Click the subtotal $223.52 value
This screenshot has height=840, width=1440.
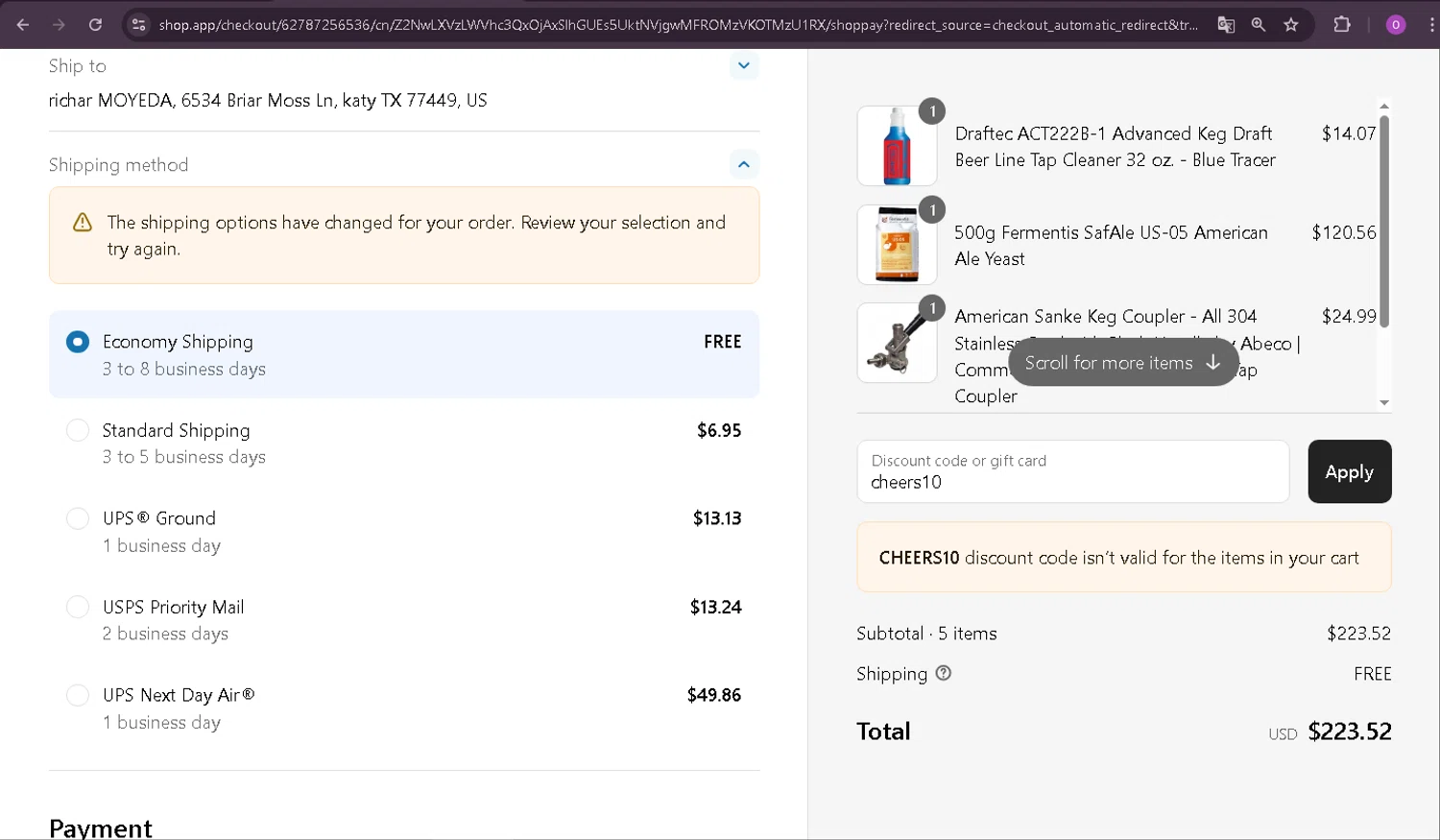coord(1358,634)
